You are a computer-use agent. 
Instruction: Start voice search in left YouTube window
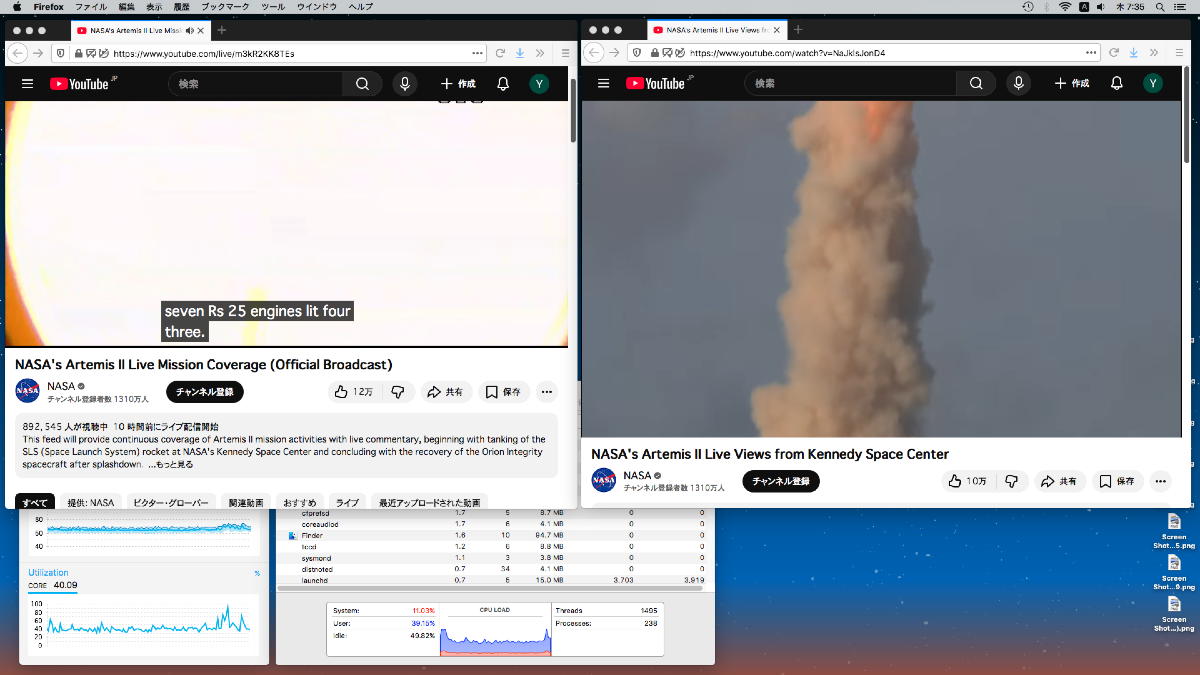click(404, 84)
